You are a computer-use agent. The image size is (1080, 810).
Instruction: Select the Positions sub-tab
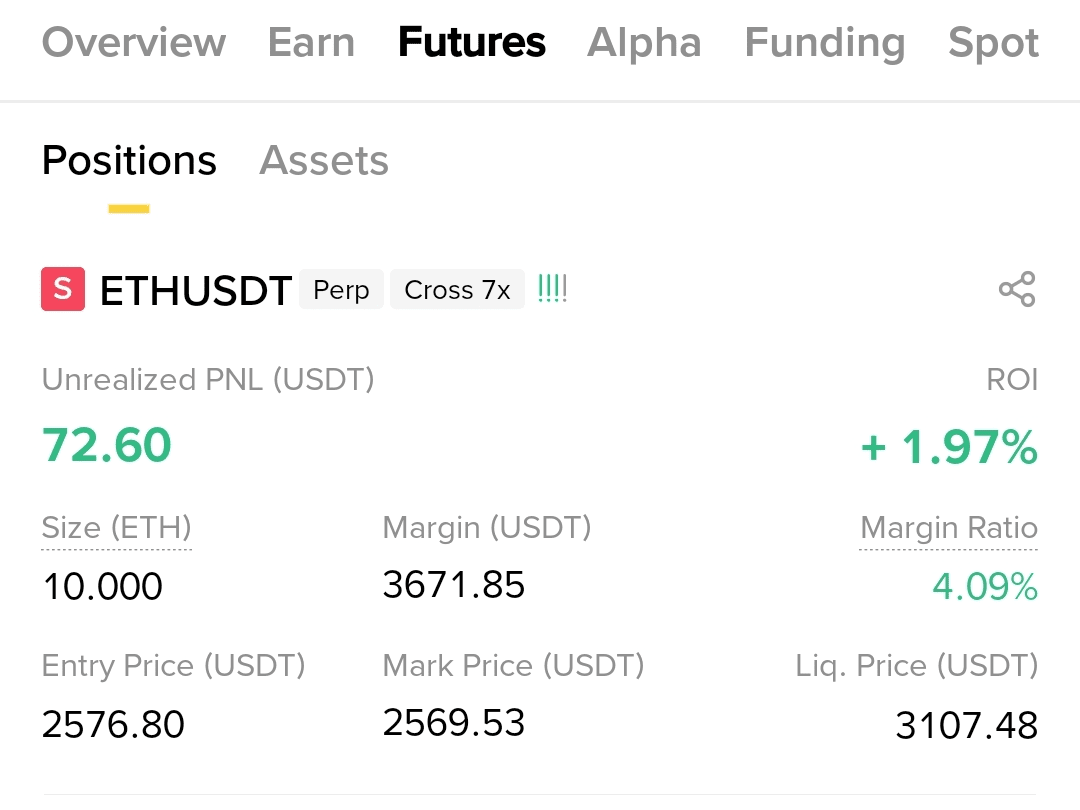tap(129, 161)
